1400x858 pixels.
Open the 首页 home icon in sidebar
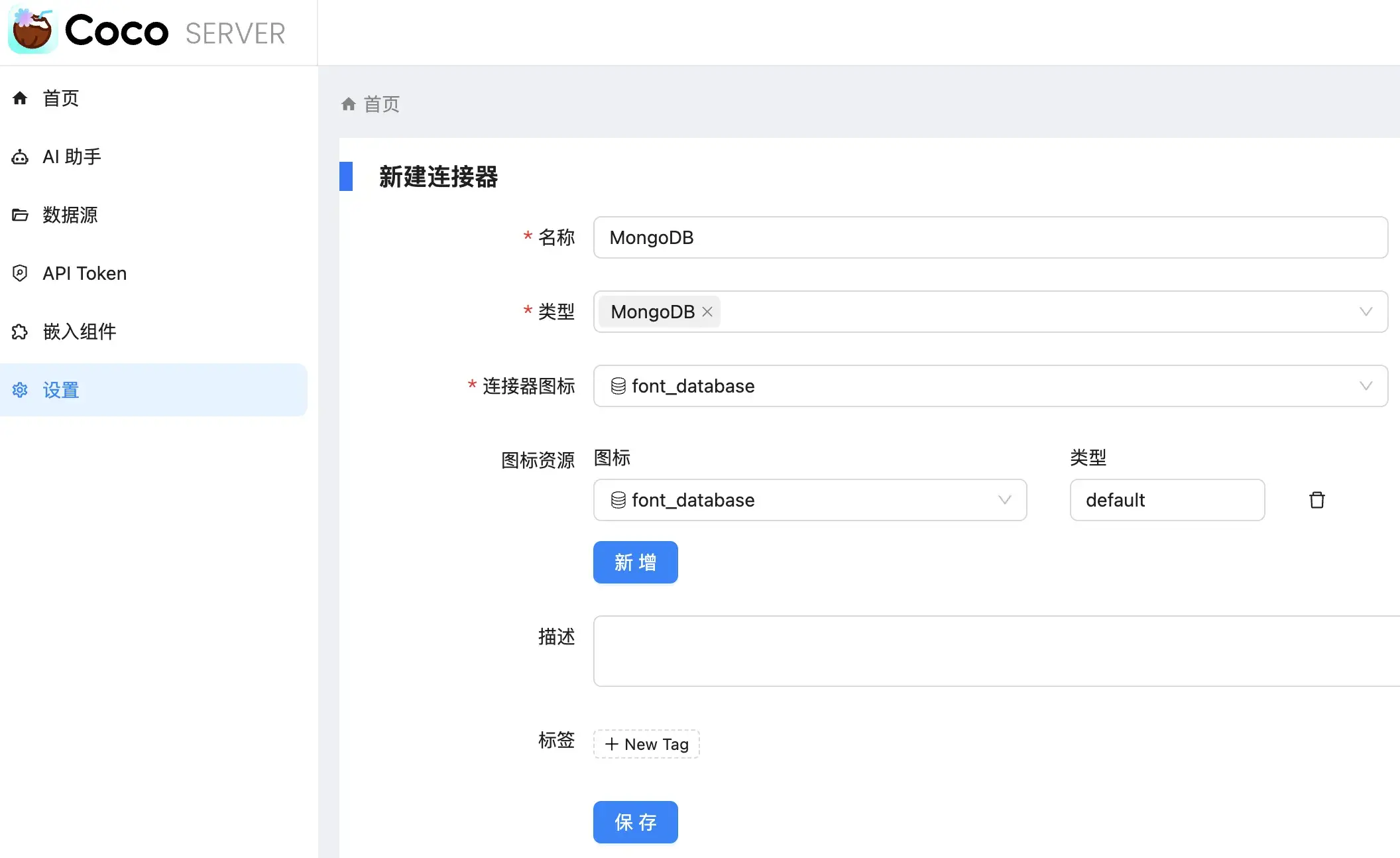tap(20, 98)
